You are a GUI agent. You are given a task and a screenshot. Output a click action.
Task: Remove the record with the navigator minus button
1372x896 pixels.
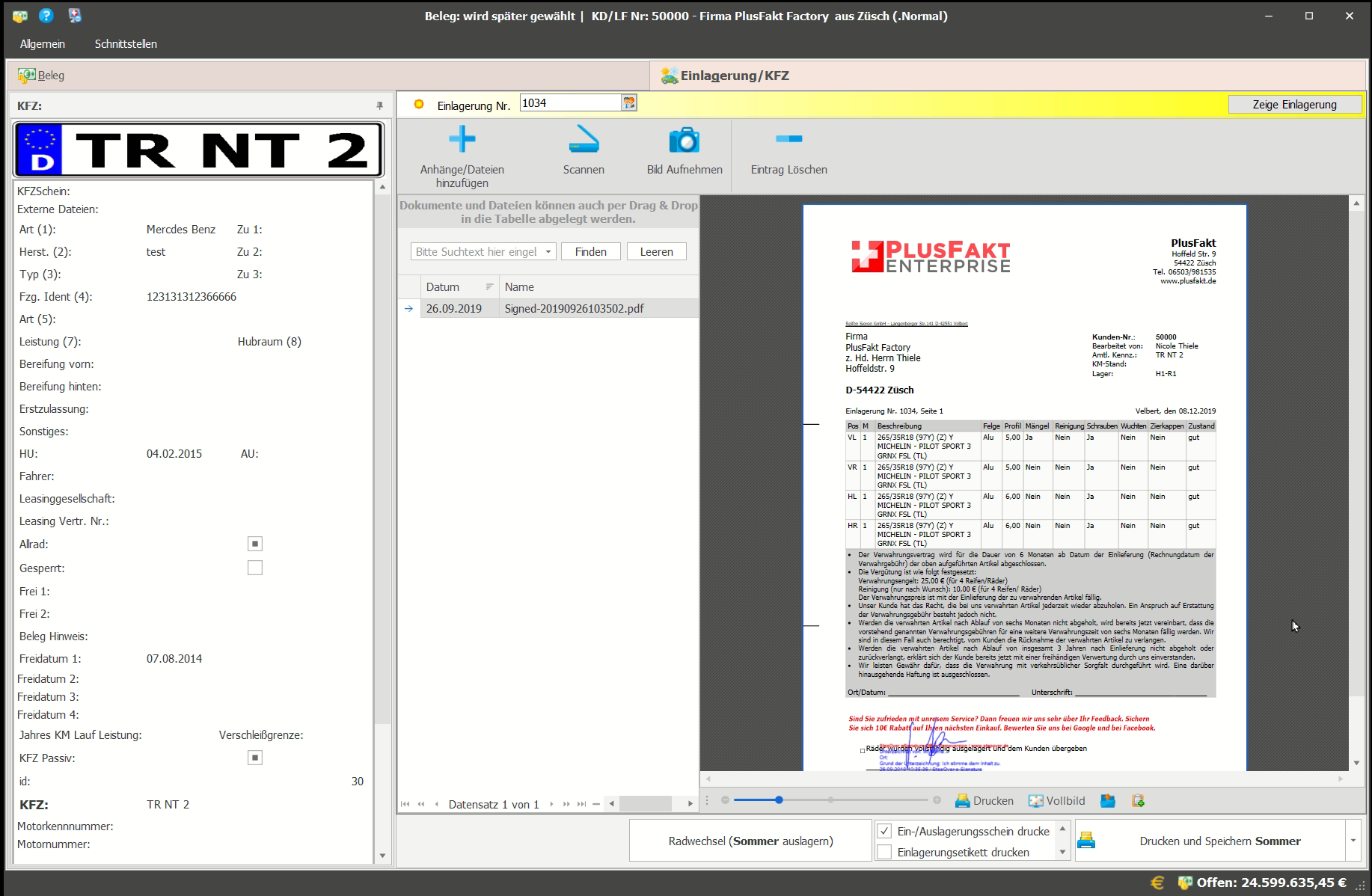(596, 804)
